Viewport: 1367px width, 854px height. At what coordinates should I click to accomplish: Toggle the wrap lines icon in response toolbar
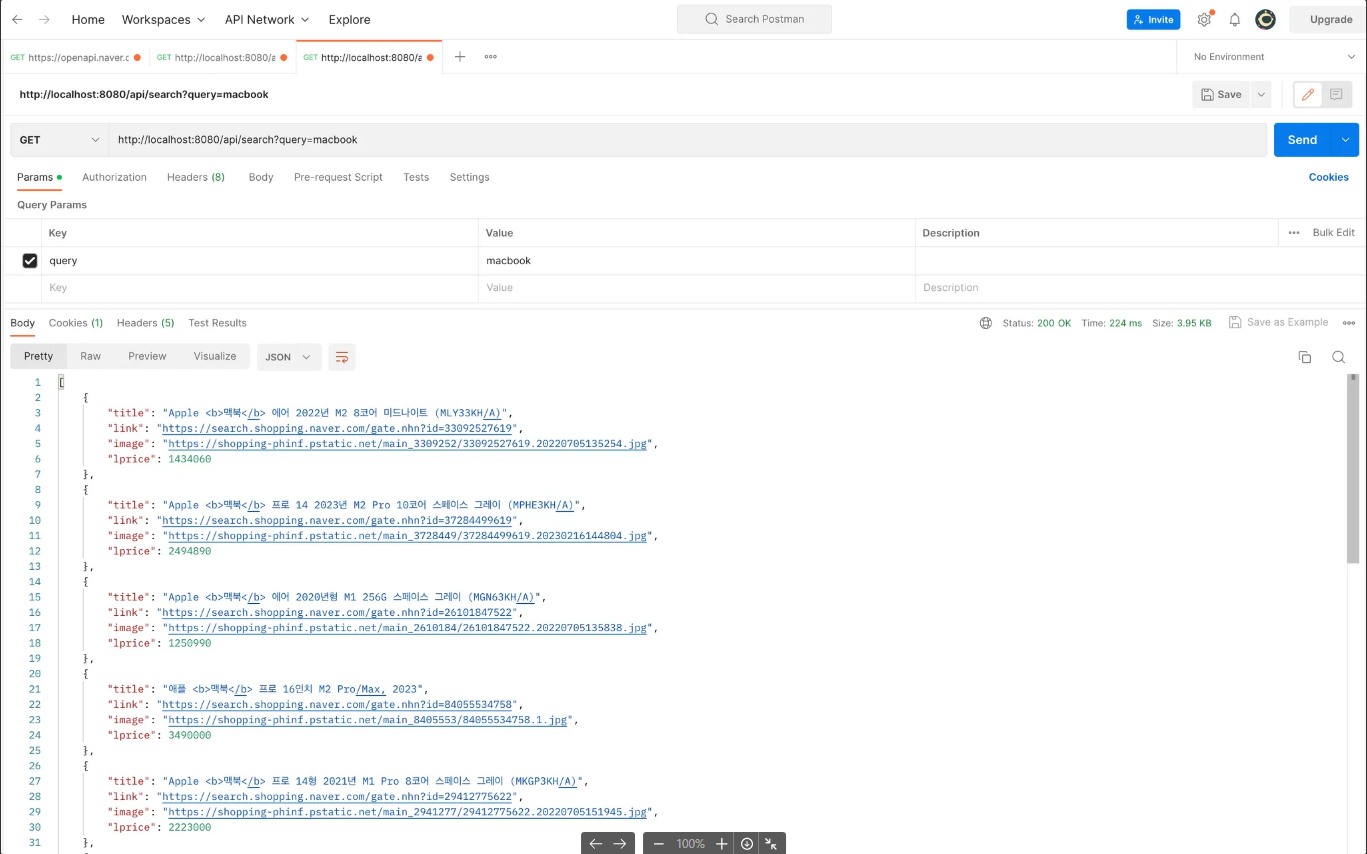(x=342, y=357)
